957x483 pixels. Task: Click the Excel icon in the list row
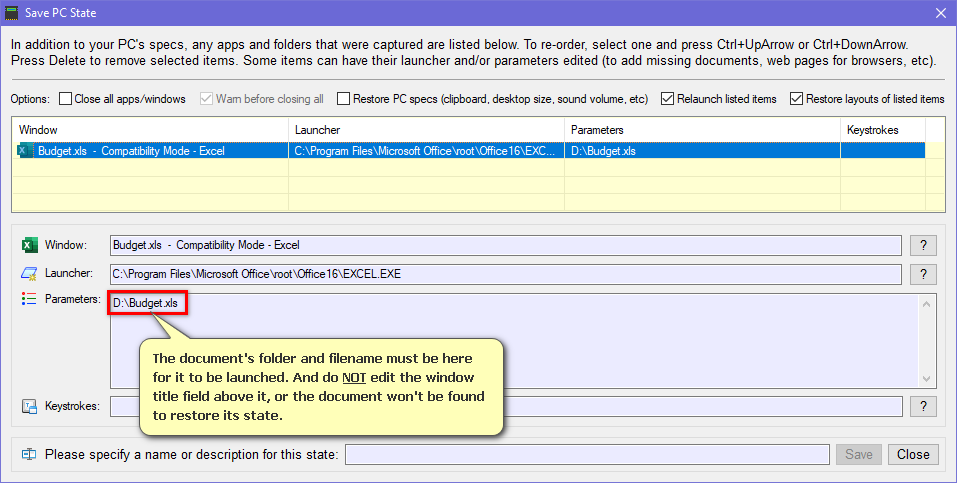click(26, 151)
